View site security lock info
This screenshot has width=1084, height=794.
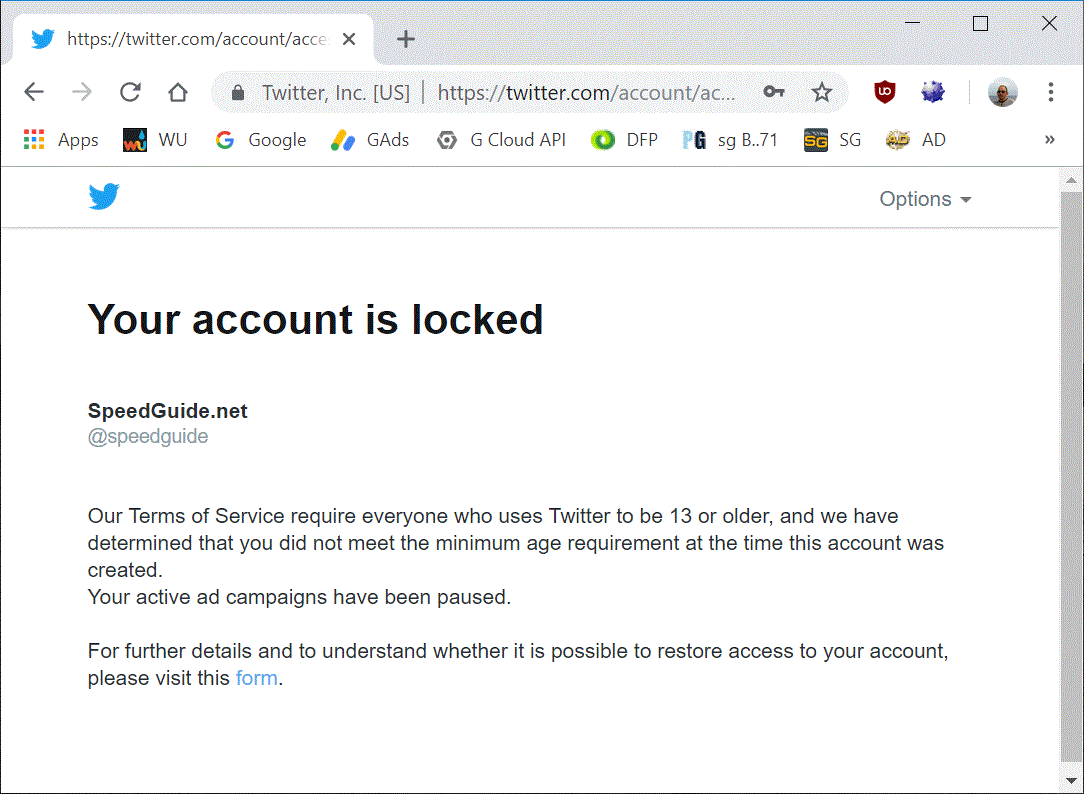click(x=238, y=92)
